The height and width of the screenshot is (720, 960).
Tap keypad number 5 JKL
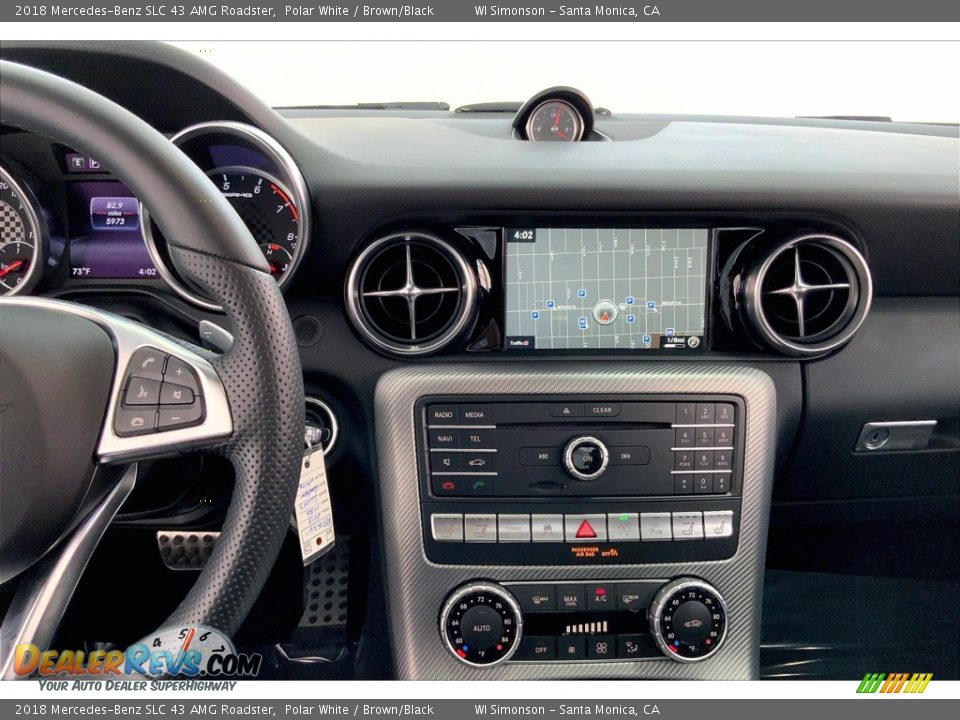click(705, 437)
